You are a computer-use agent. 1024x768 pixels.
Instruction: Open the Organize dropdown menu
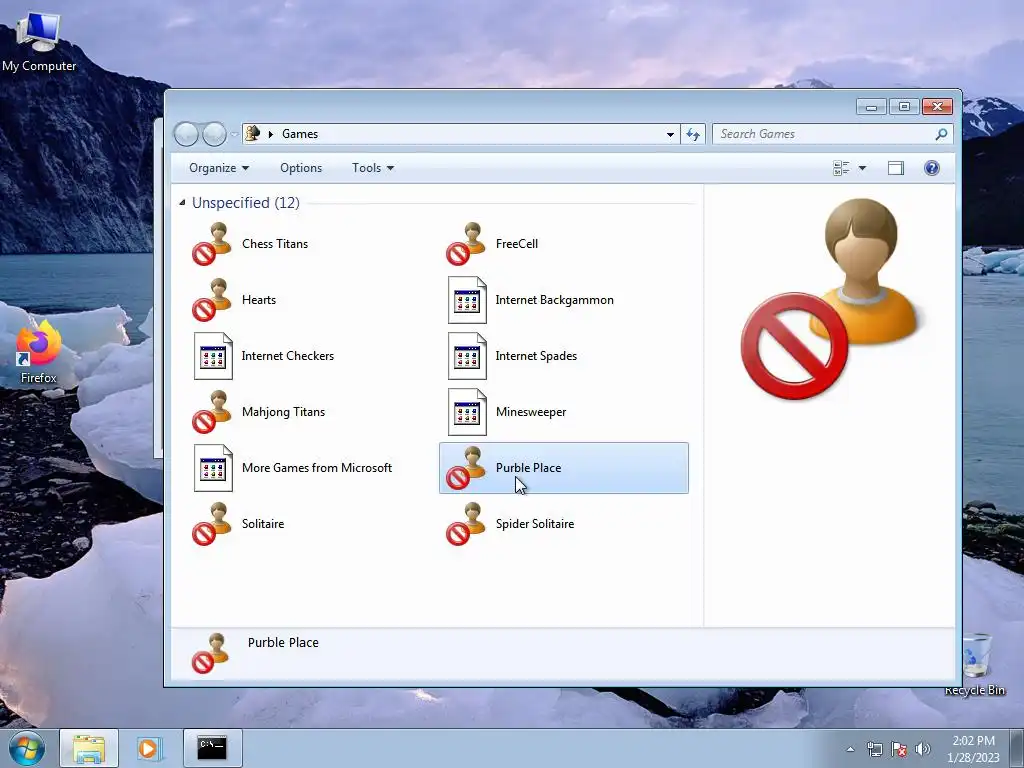tap(219, 168)
